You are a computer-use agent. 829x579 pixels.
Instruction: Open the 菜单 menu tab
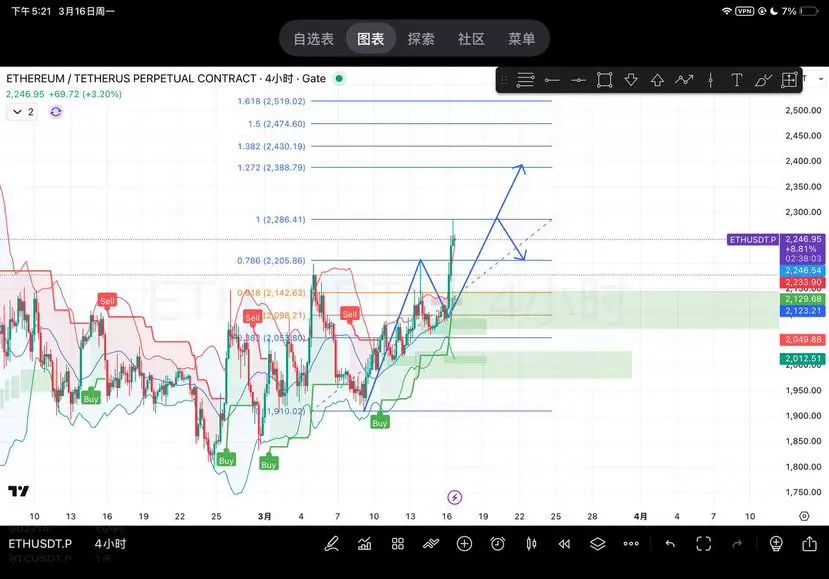[x=521, y=39]
